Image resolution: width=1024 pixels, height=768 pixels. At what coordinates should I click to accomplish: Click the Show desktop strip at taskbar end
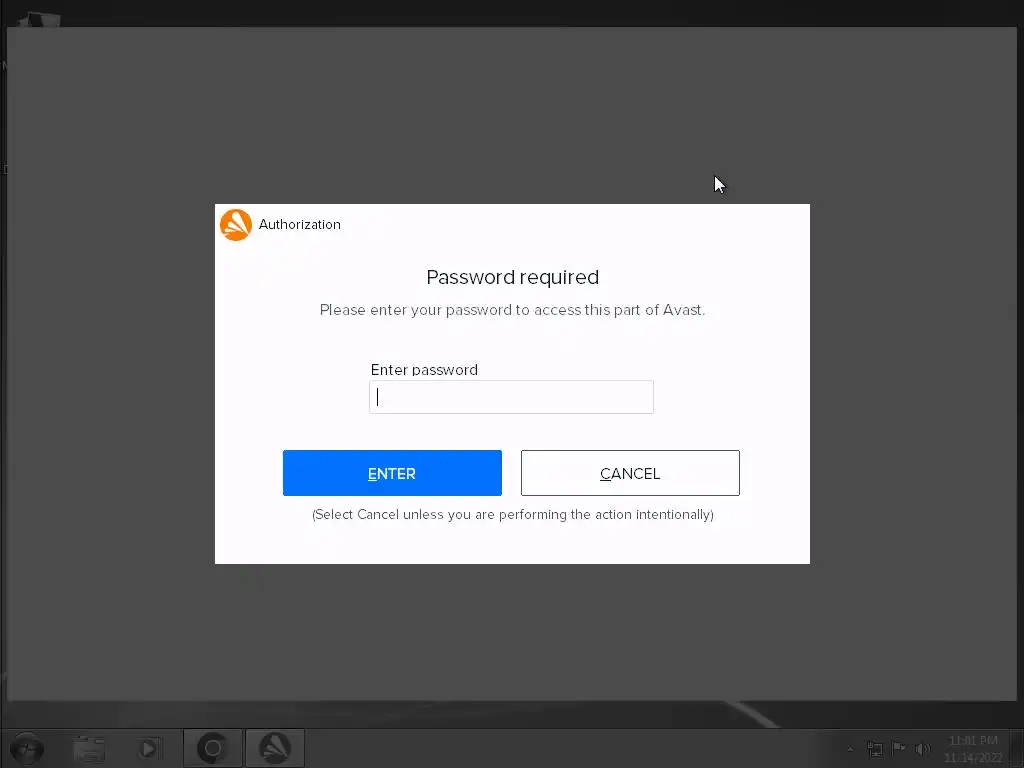[1018, 748]
